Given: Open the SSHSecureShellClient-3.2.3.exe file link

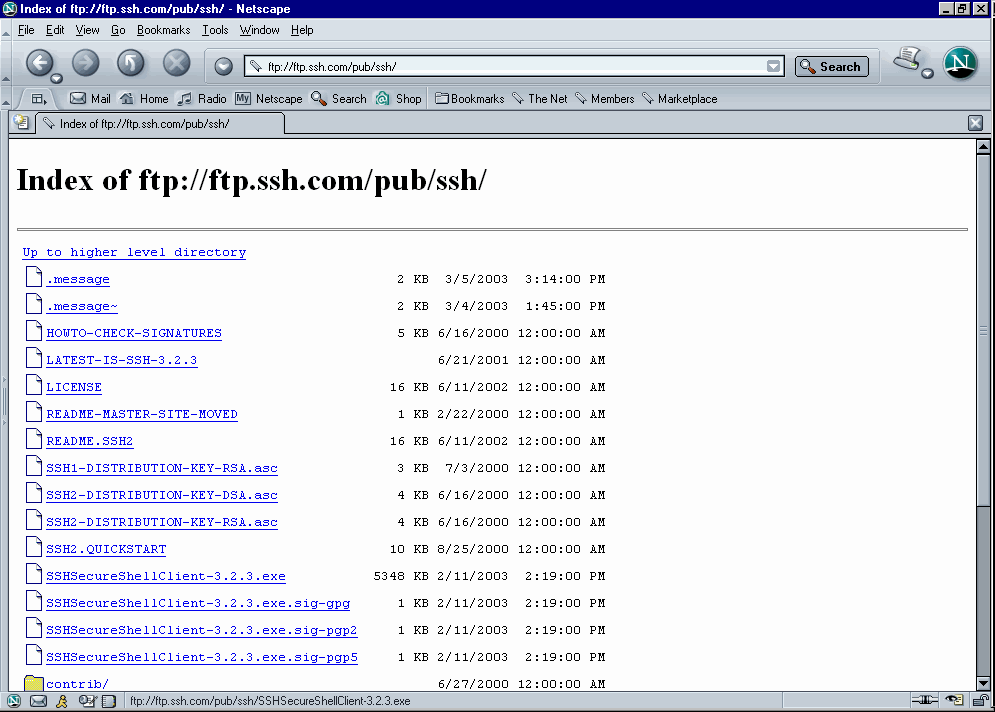Looking at the screenshot, I should [166, 576].
